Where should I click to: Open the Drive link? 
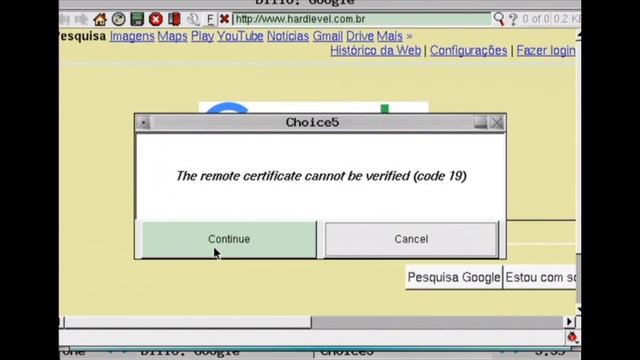(x=360, y=36)
